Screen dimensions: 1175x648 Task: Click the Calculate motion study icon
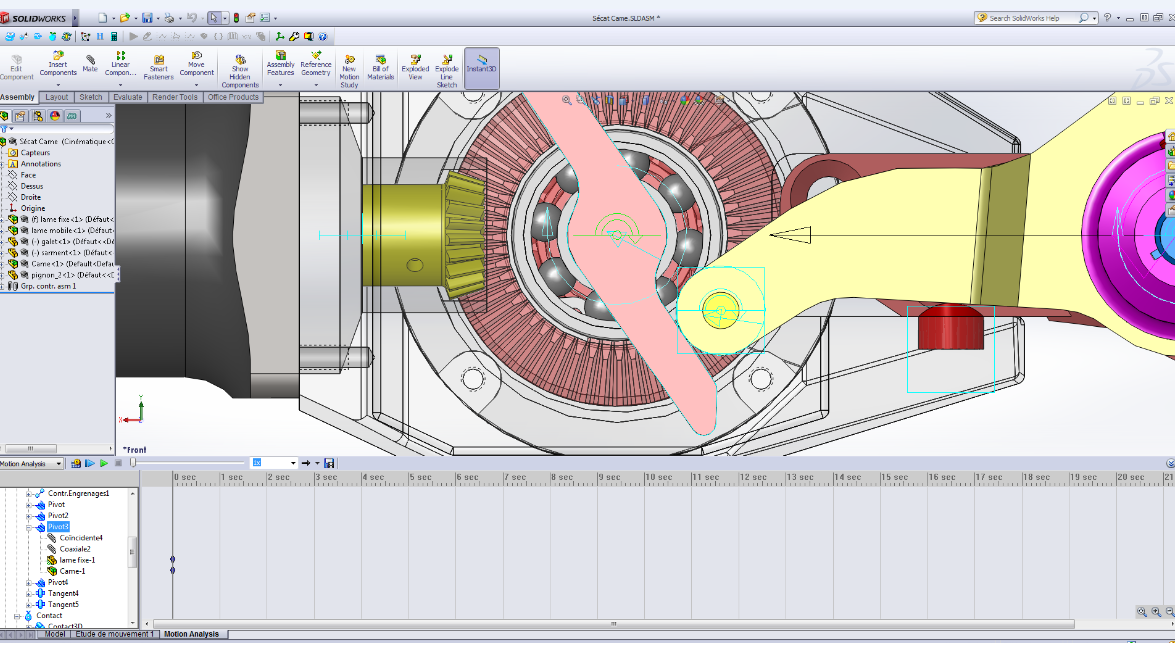click(76, 464)
